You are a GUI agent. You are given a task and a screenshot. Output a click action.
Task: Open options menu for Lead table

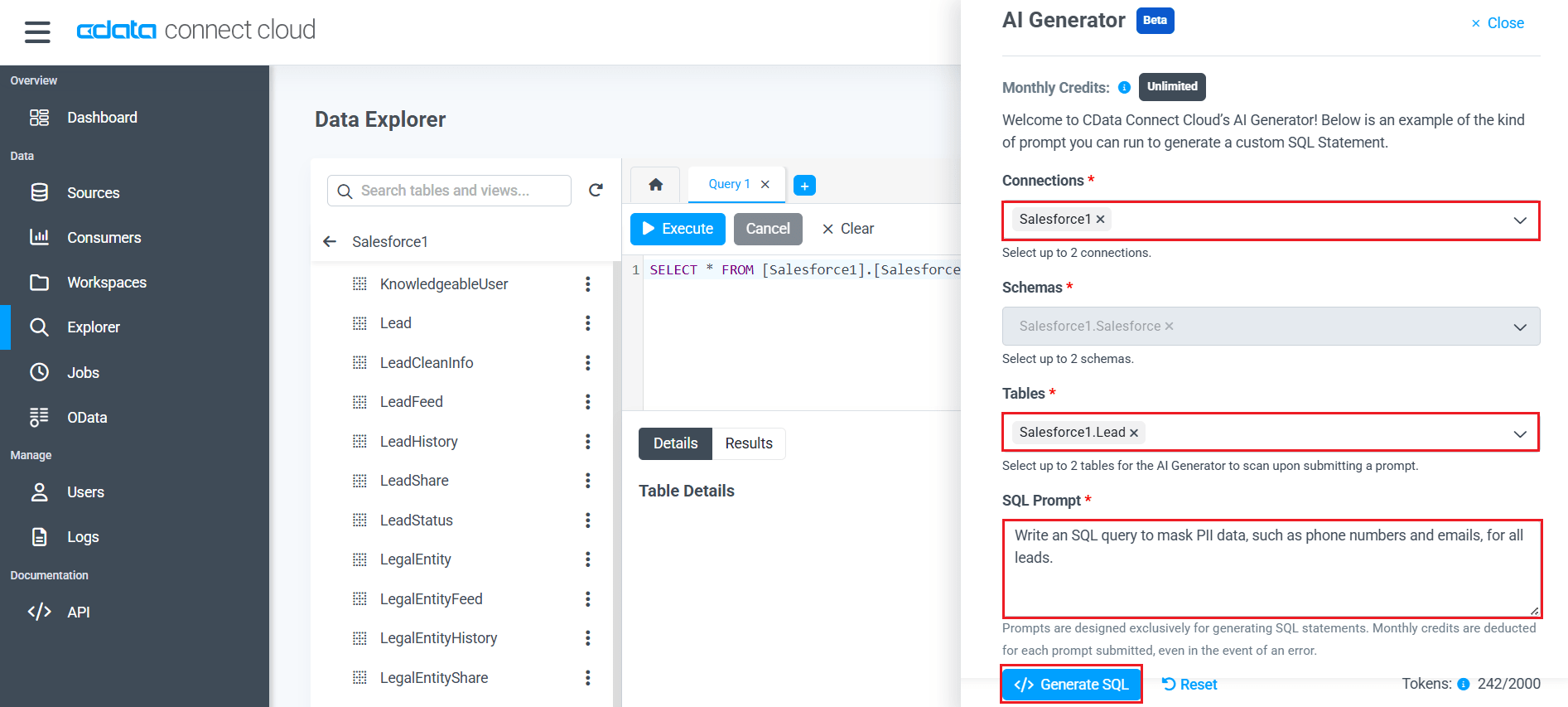587,323
